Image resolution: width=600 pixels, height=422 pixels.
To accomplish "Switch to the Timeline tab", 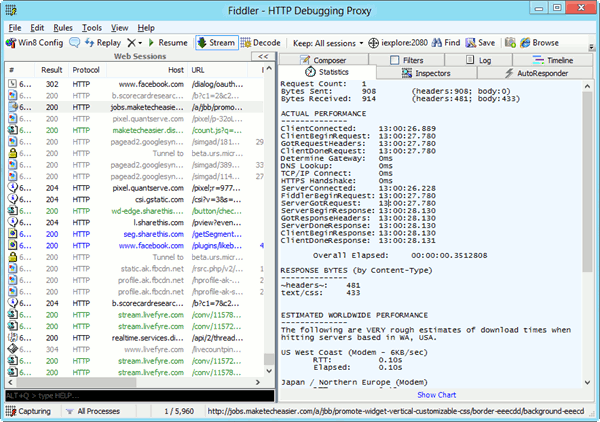I will (x=553, y=60).
